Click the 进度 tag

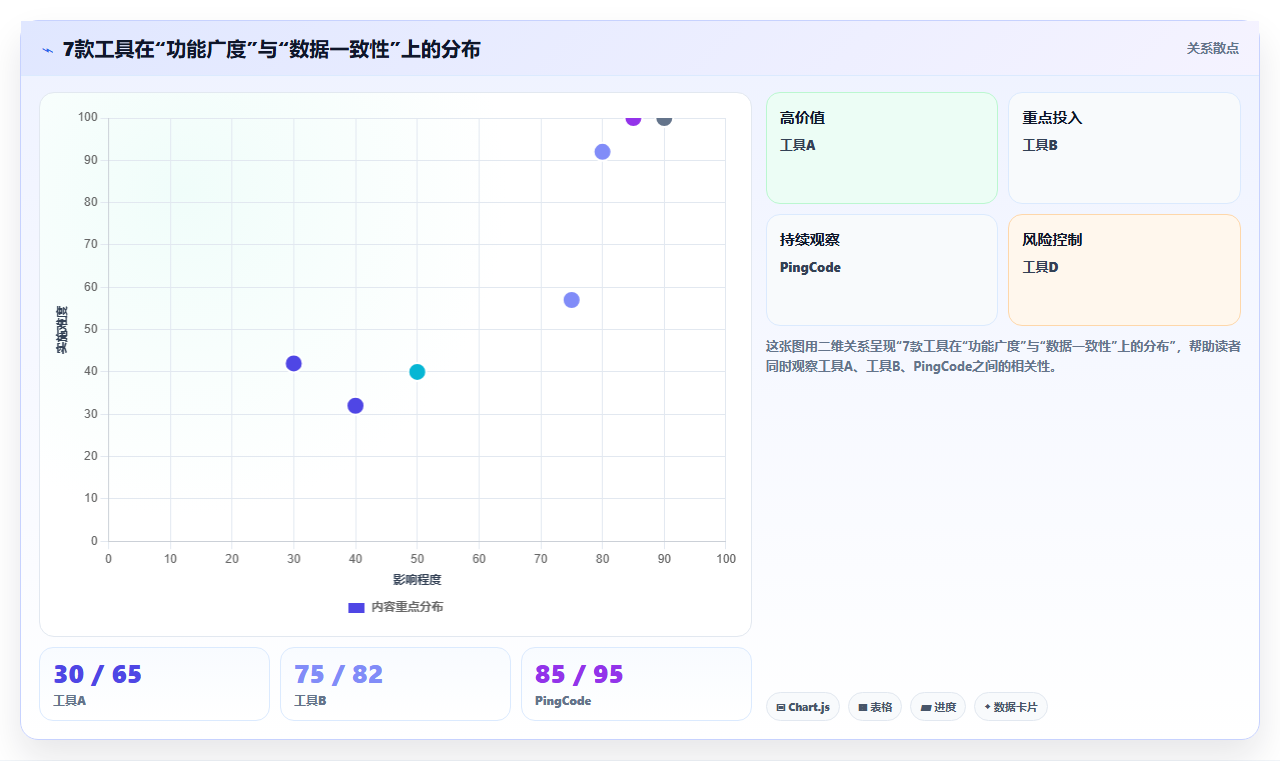pyautogui.click(x=938, y=707)
